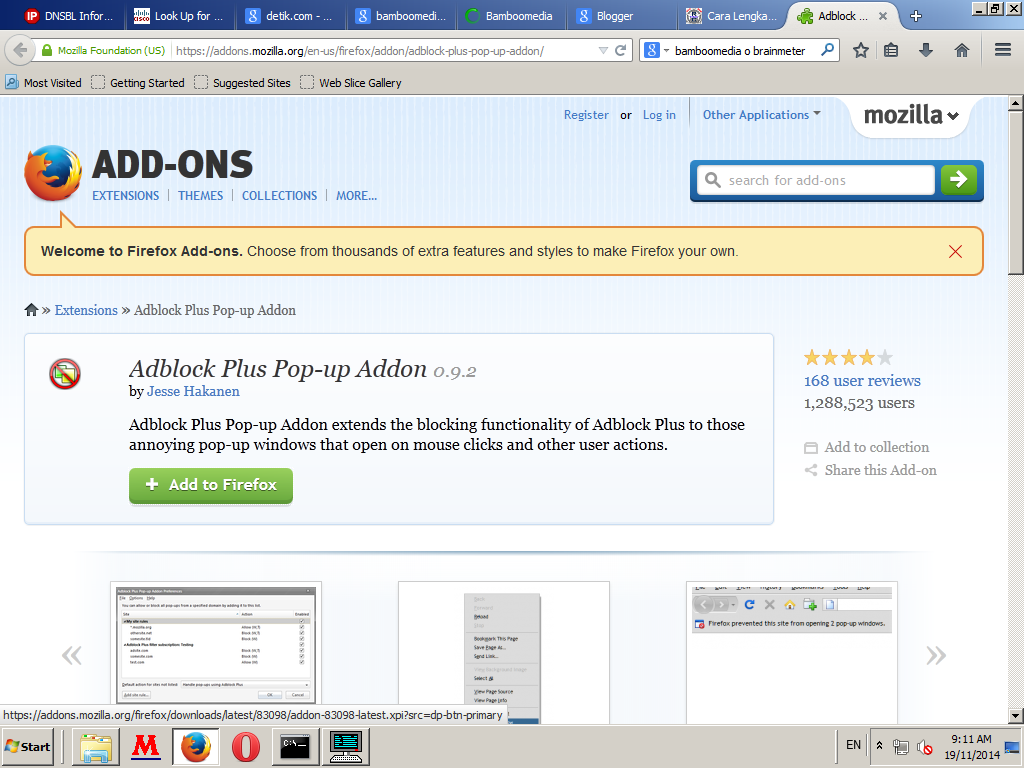Viewport: 1024px width, 768px height.
Task: Open the preferences window screenshot thumbnail
Action: (216, 643)
